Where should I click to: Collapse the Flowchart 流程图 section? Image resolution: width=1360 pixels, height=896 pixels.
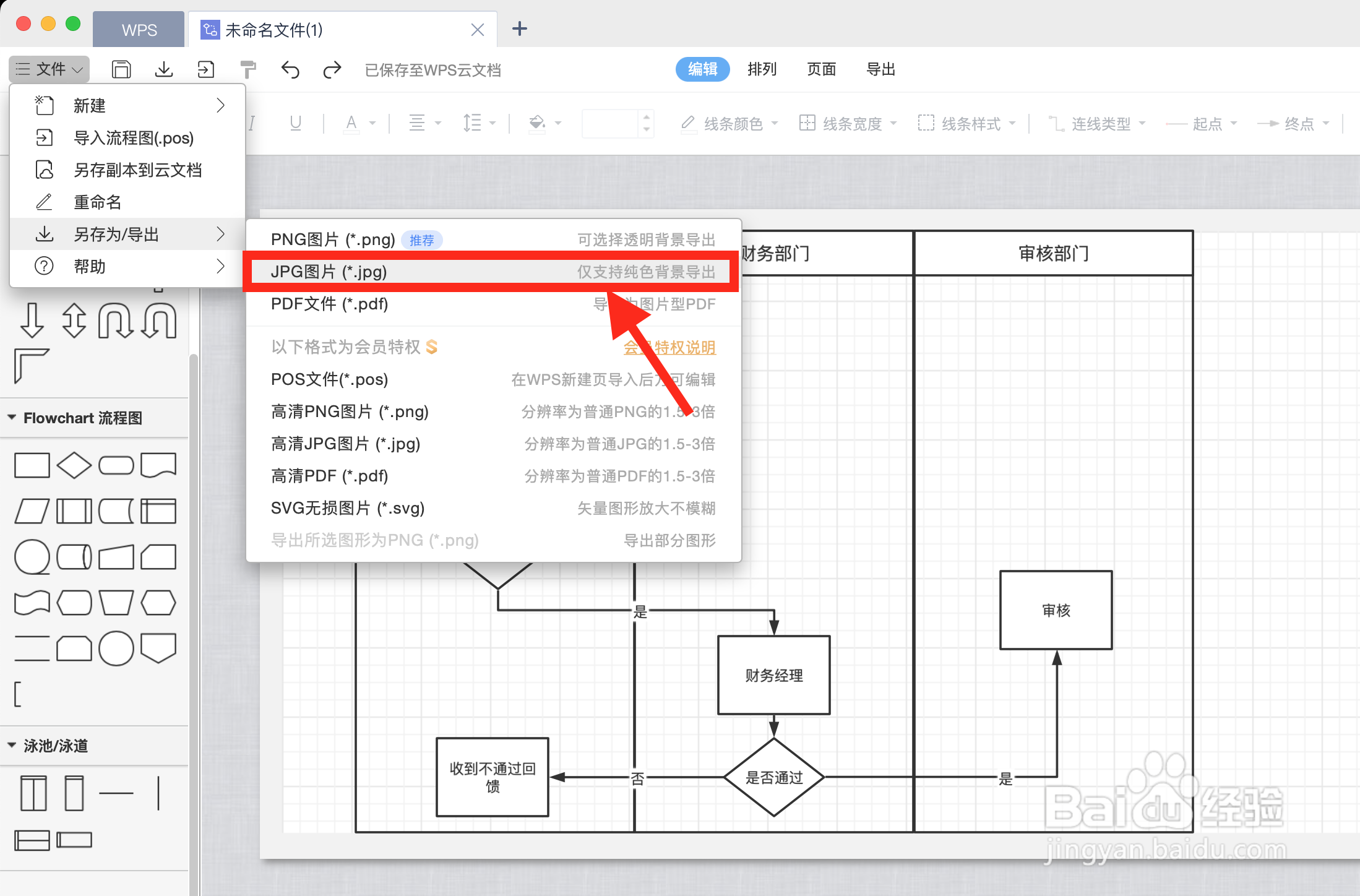point(12,418)
